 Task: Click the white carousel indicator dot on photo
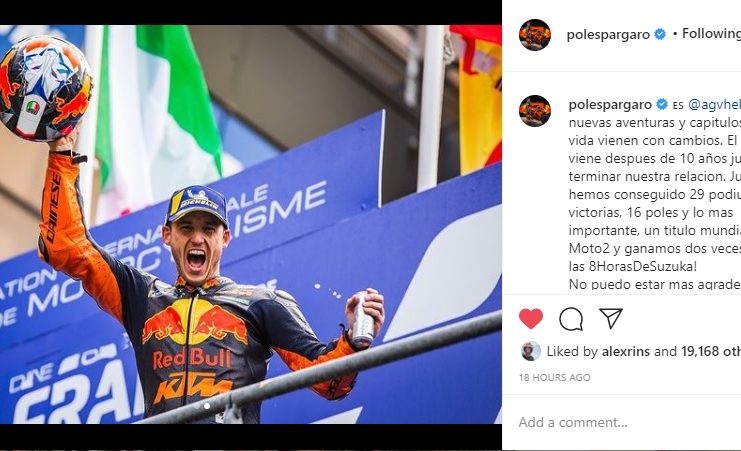click(x=207, y=406)
